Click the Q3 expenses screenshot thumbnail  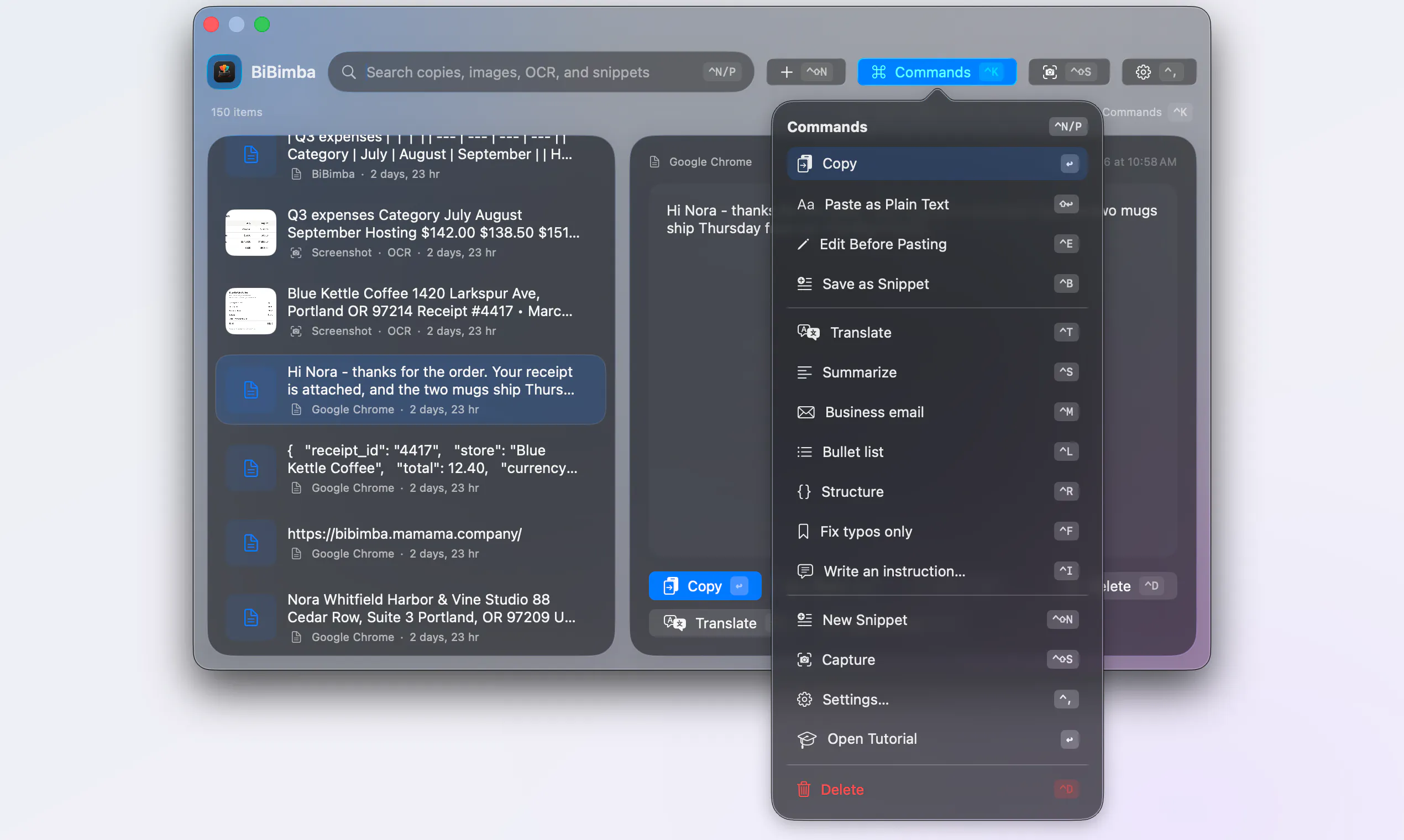click(x=251, y=233)
